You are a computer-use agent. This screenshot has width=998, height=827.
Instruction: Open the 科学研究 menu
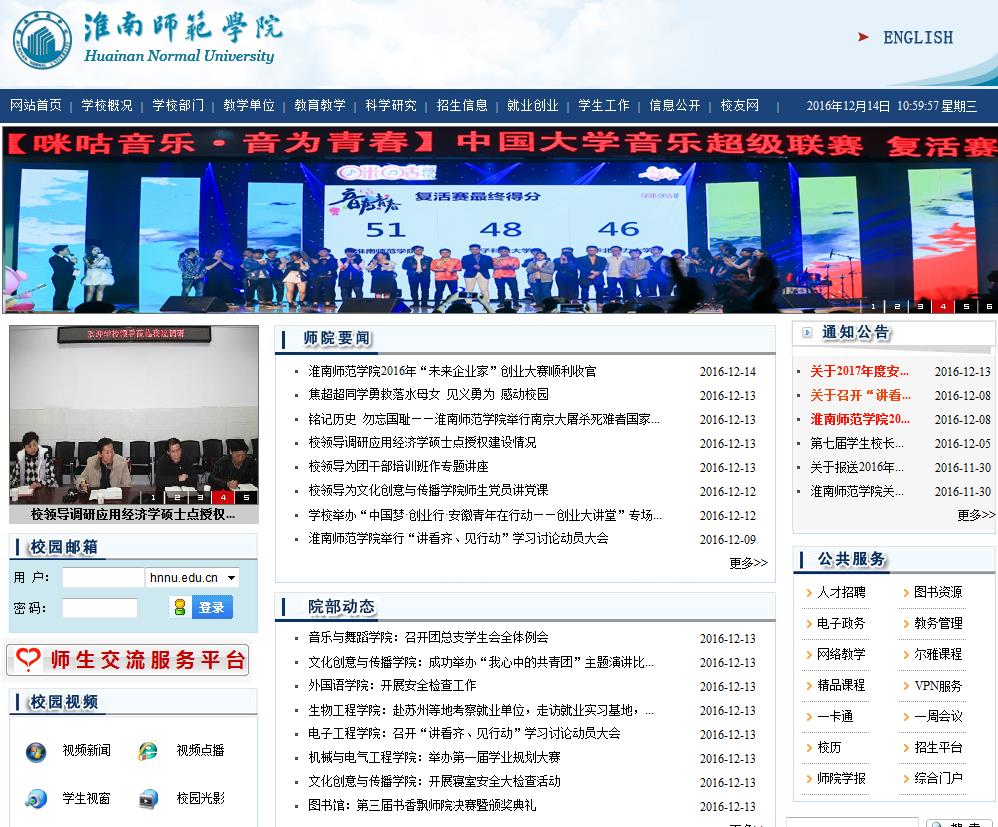click(x=390, y=105)
